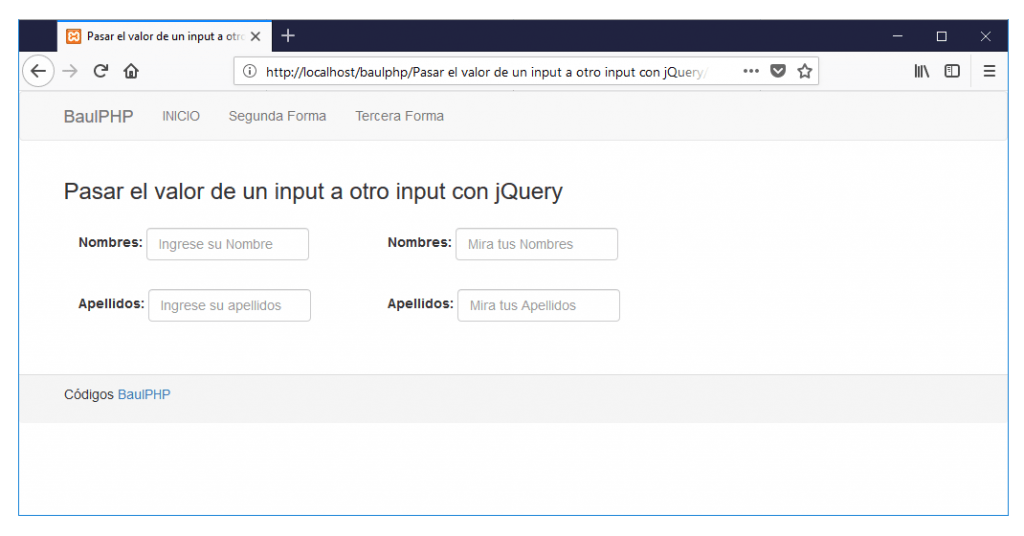Go to Tercera Forma page
The image size is (1024, 536).
click(x=399, y=116)
